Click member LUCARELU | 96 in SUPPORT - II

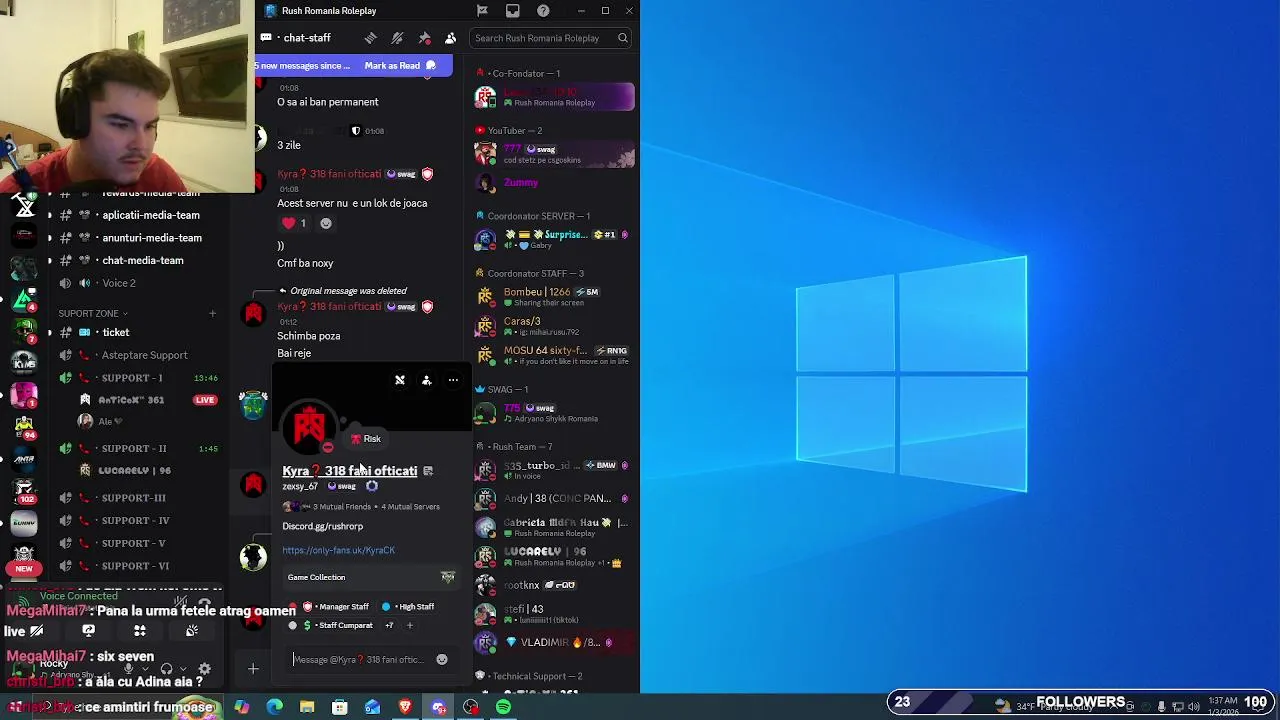(x=134, y=470)
